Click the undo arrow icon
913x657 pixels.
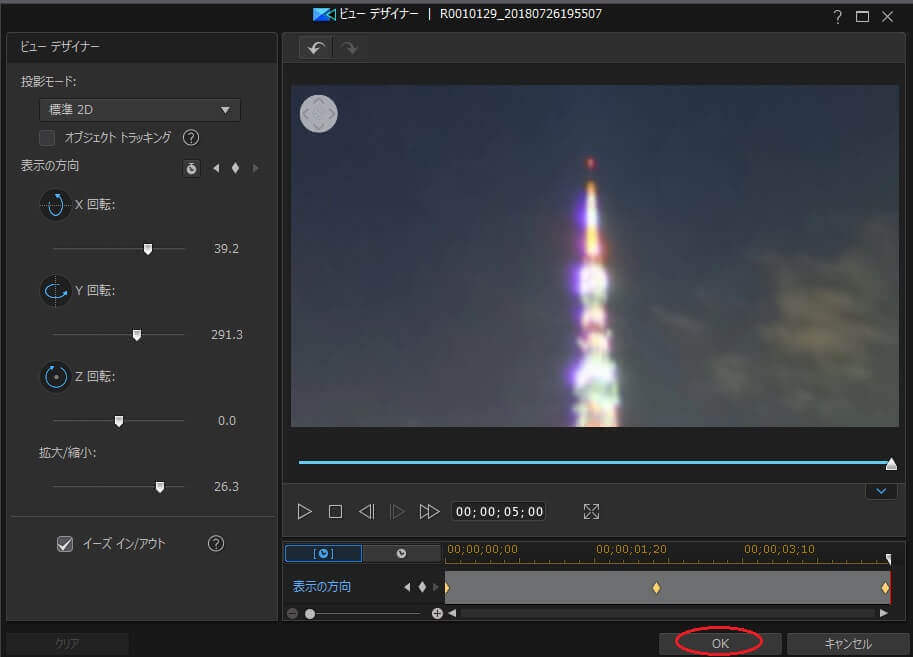point(316,48)
